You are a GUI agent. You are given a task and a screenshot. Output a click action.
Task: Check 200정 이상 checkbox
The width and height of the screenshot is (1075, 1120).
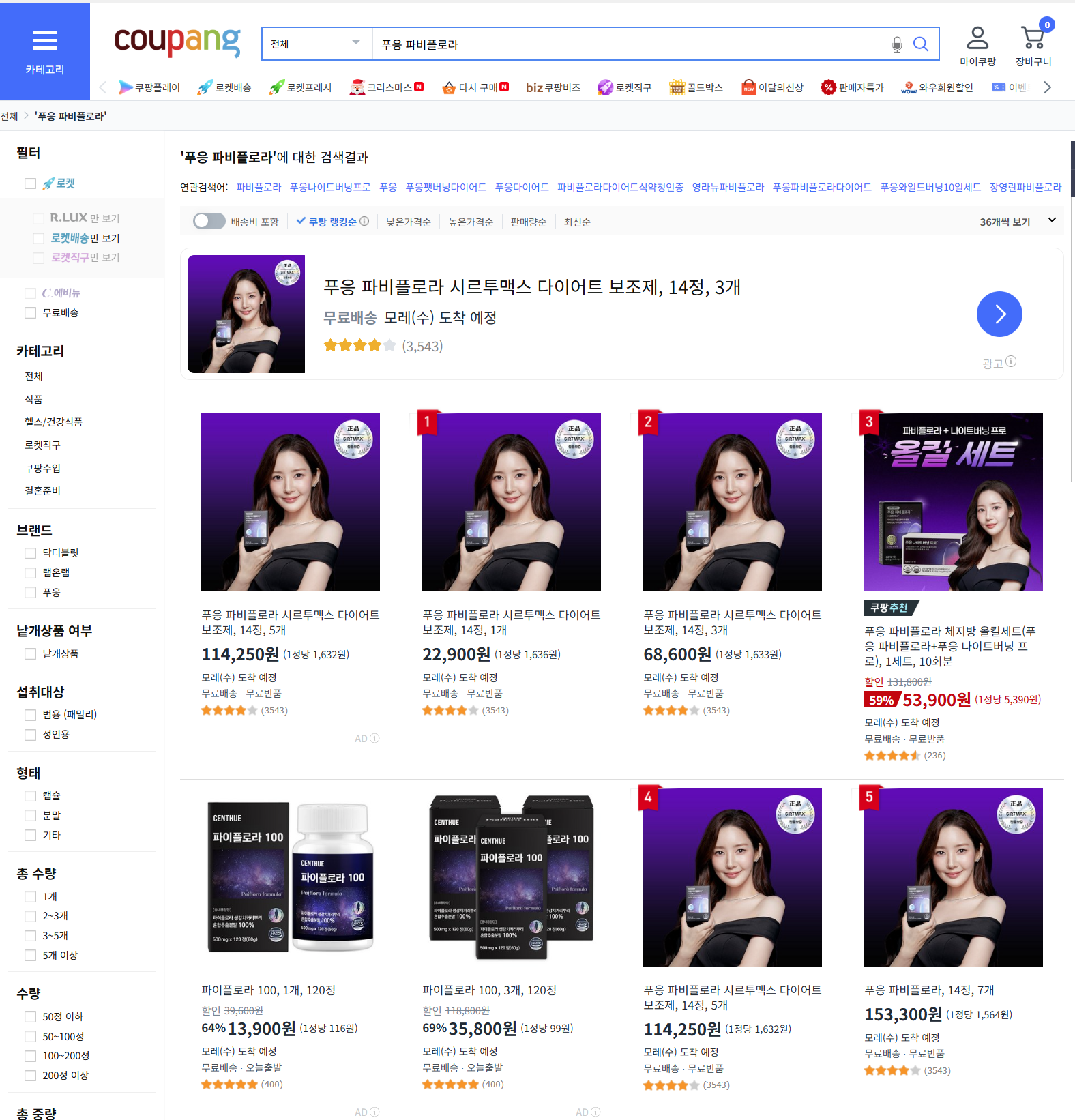[x=30, y=1075]
